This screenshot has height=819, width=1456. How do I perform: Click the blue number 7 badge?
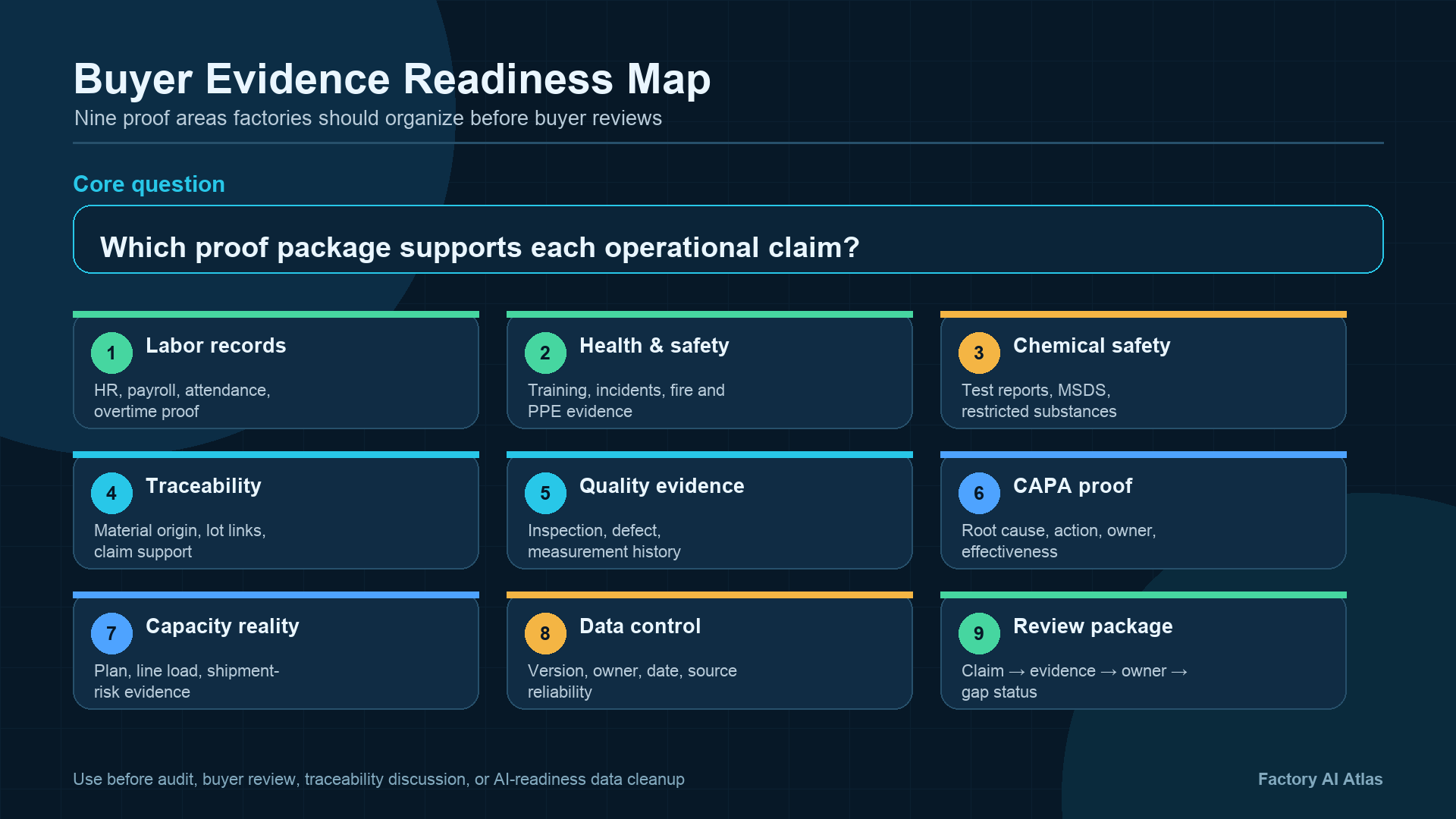pyautogui.click(x=111, y=633)
